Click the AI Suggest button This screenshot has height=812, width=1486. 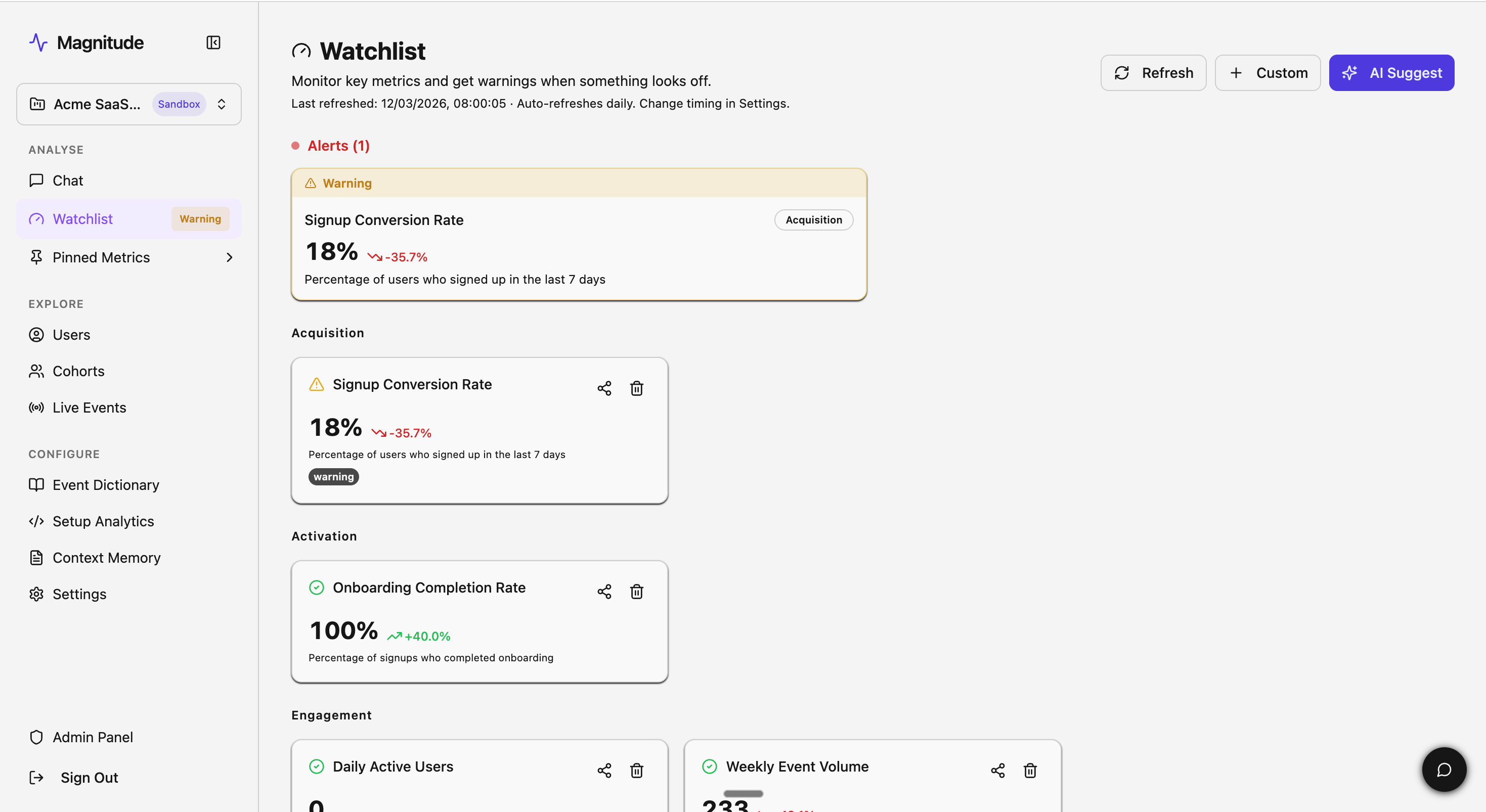point(1391,73)
